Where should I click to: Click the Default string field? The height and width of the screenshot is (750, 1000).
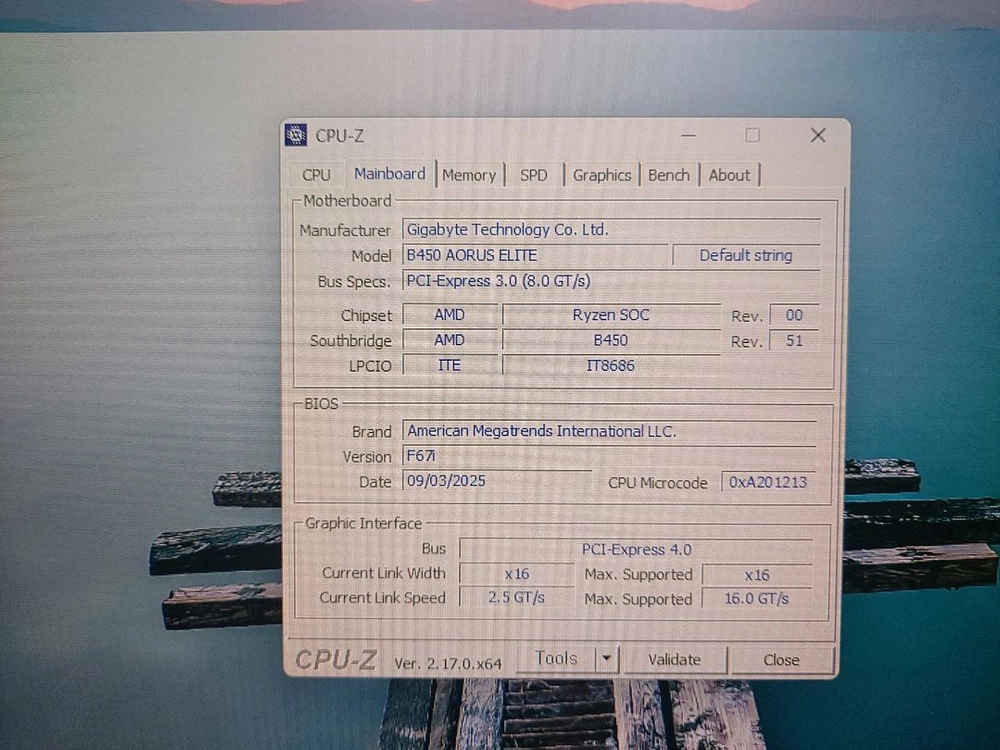coord(746,255)
